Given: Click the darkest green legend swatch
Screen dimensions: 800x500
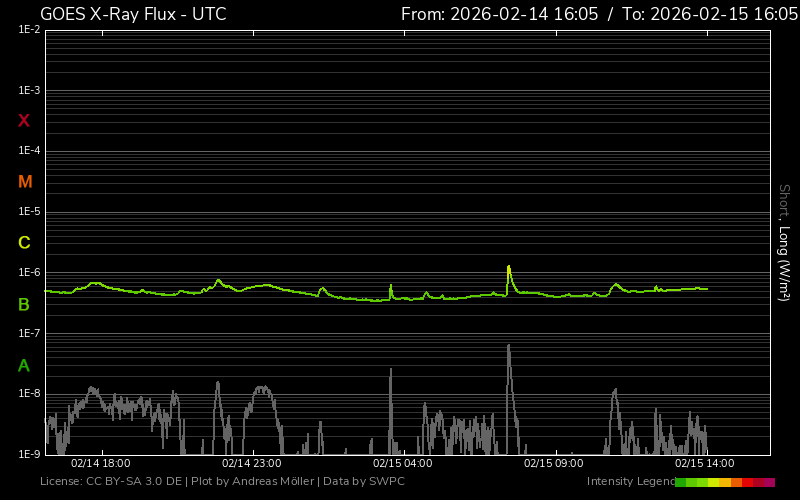Looking at the screenshot, I should tap(681, 482).
